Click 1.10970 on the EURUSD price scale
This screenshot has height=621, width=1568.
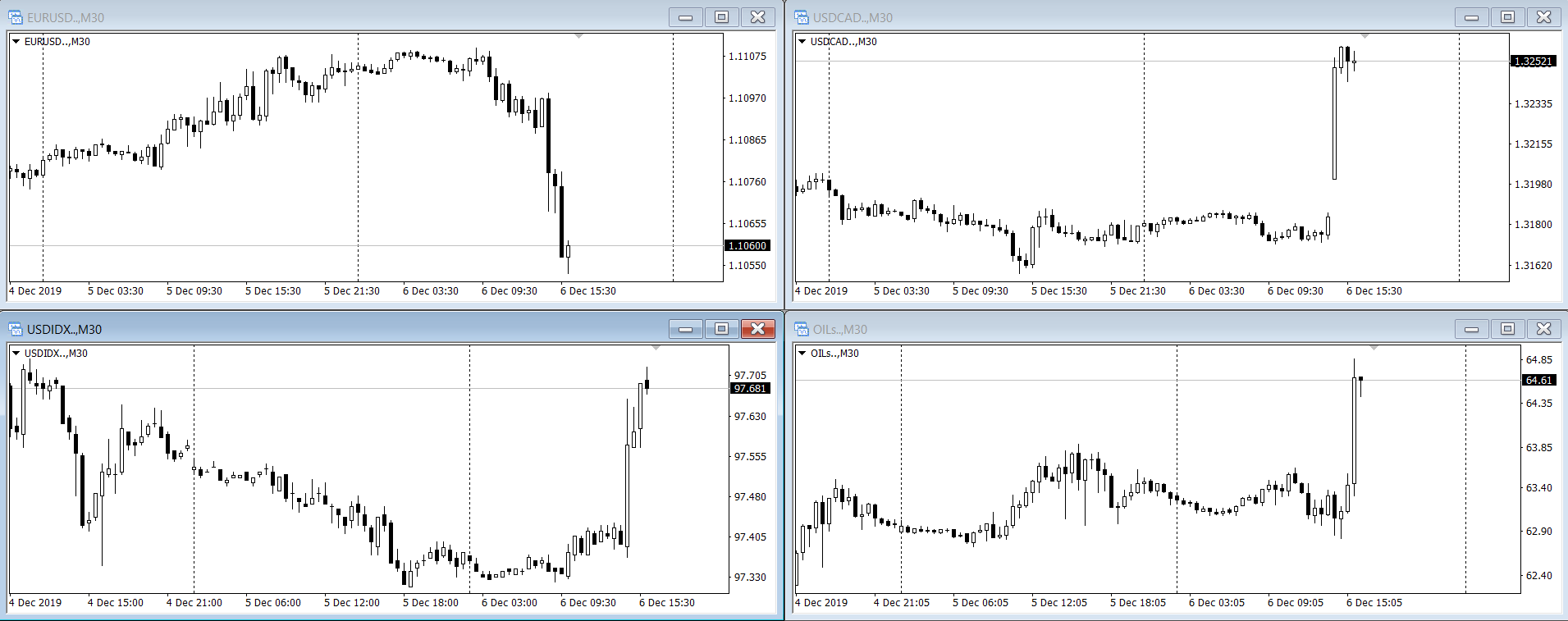coord(747,98)
